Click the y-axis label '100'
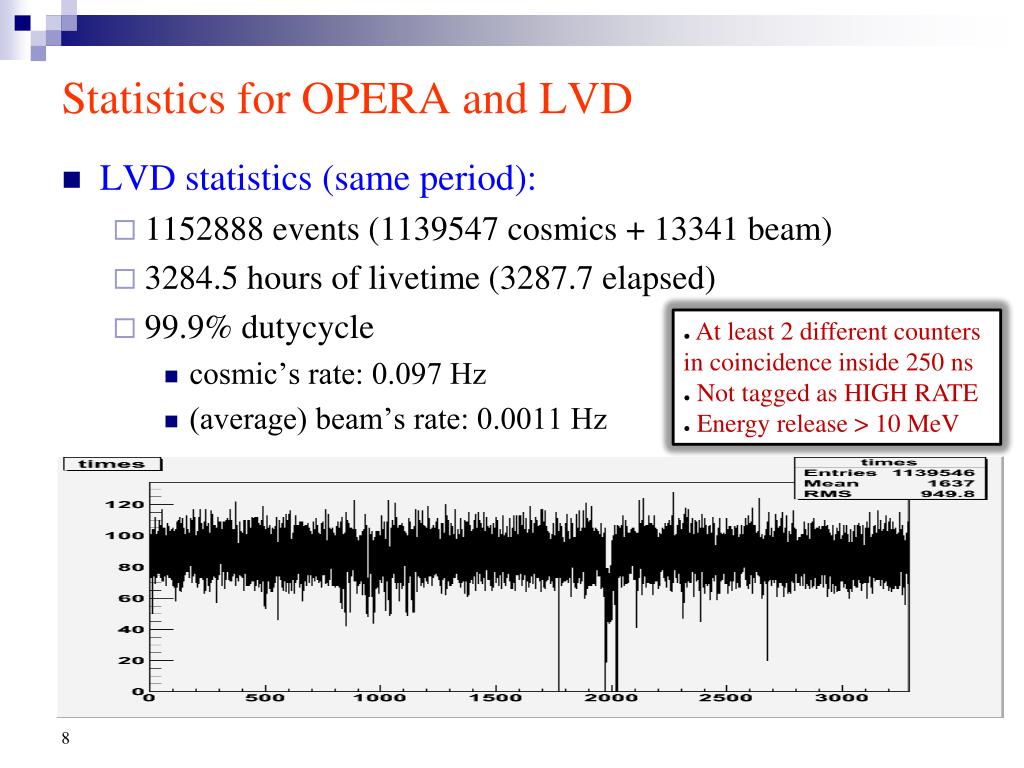This screenshot has height=768, width=1024. click(124, 536)
